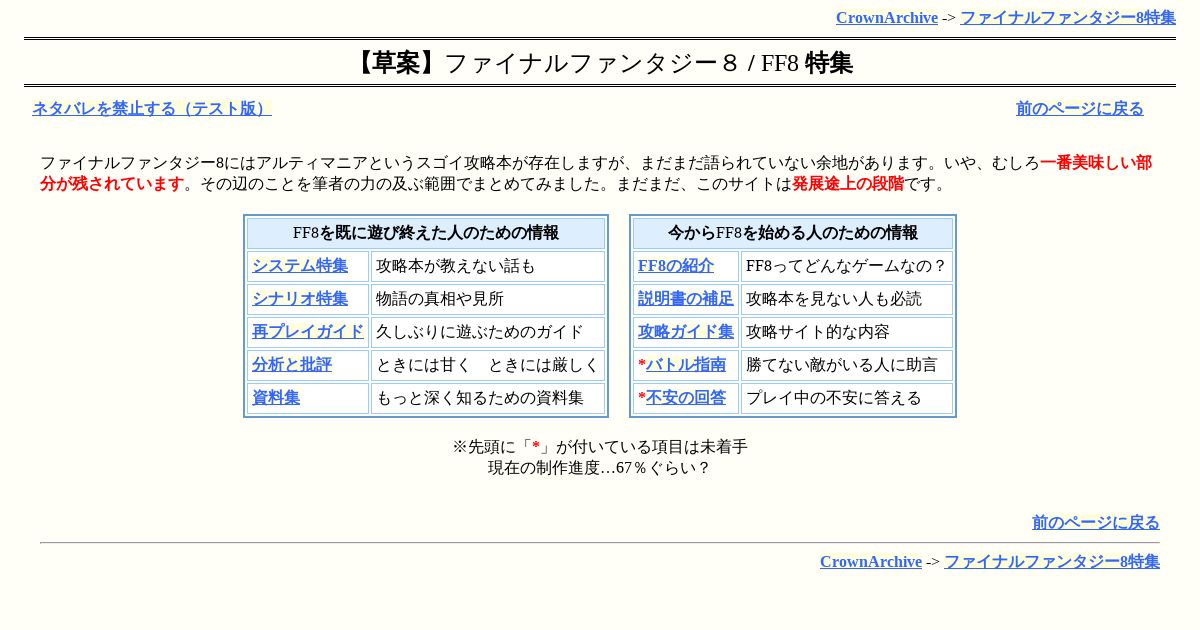Open the CrownArchive link at top

pyautogui.click(x=886, y=18)
